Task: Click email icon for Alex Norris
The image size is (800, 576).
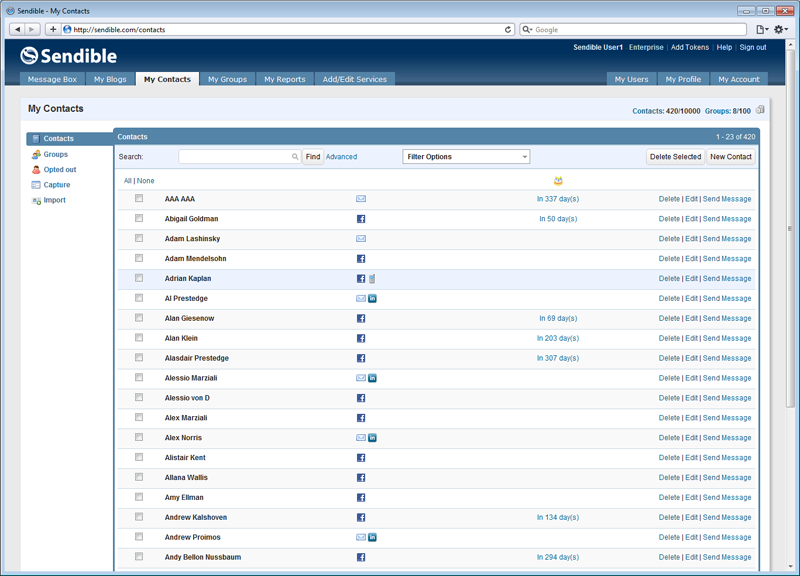Action: (x=361, y=438)
